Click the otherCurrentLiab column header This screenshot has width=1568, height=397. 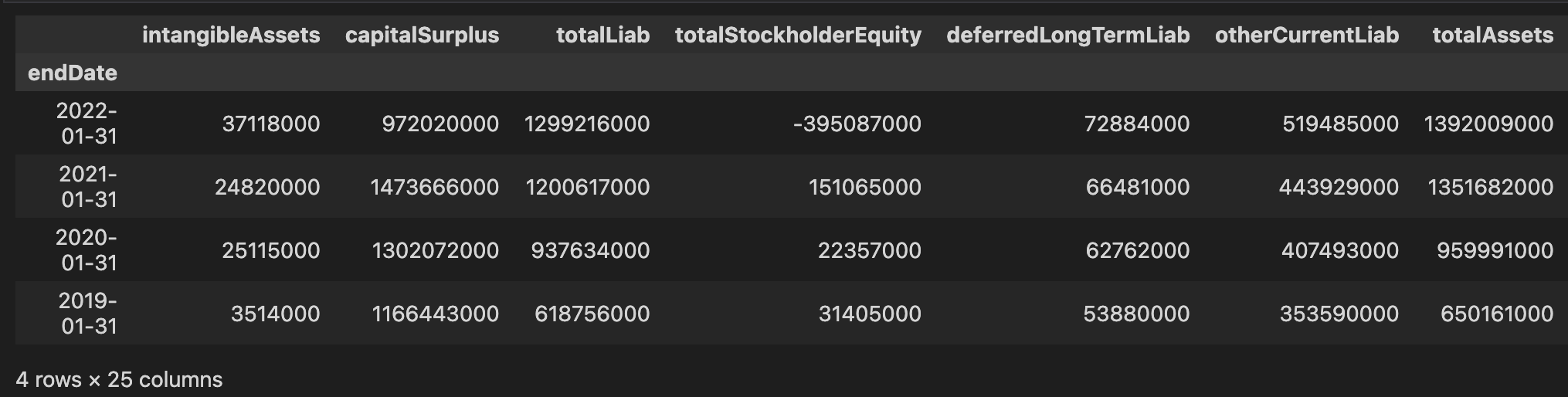coord(1306,35)
